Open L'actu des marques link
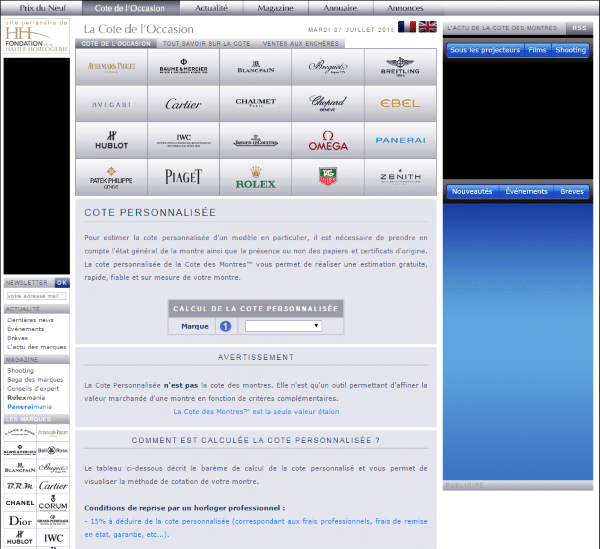 pos(37,347)
